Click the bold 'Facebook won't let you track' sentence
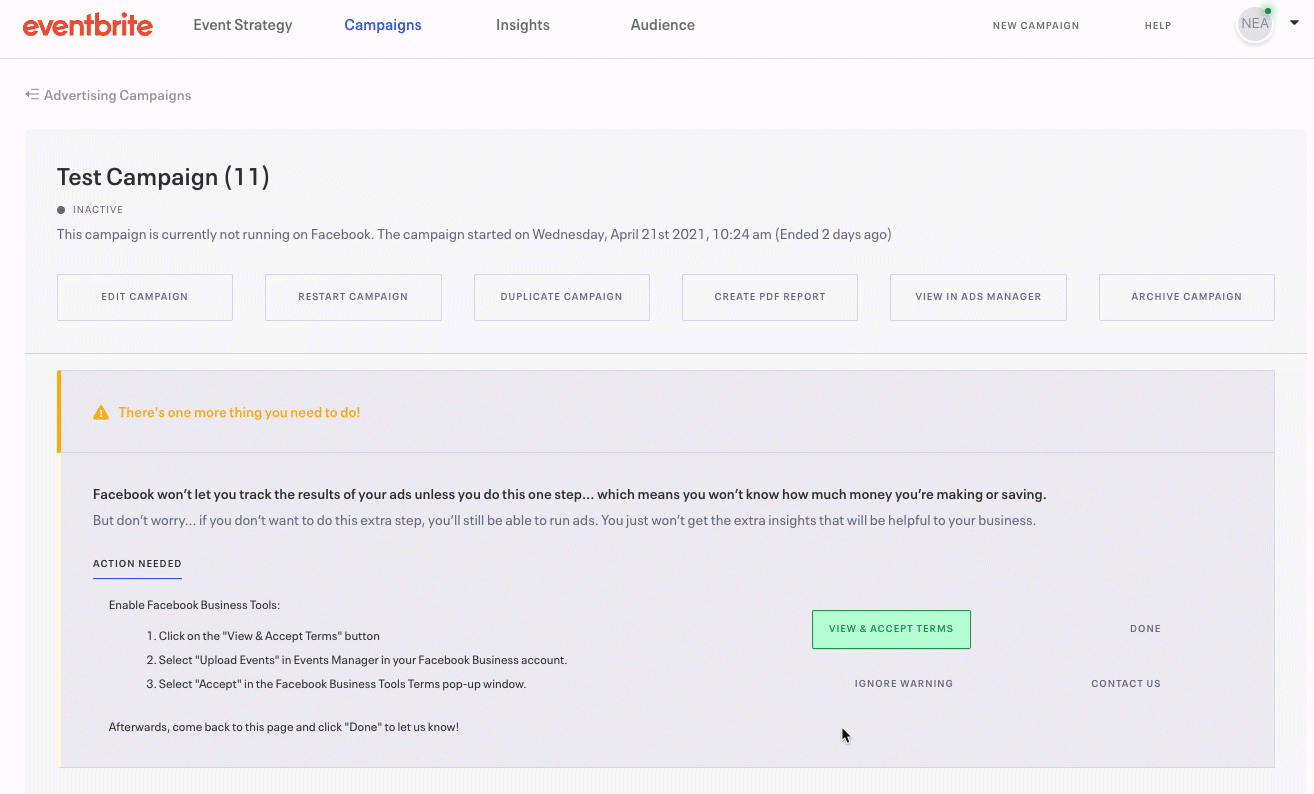This screenshot has height=794, width=1314. tap(570, 494)
